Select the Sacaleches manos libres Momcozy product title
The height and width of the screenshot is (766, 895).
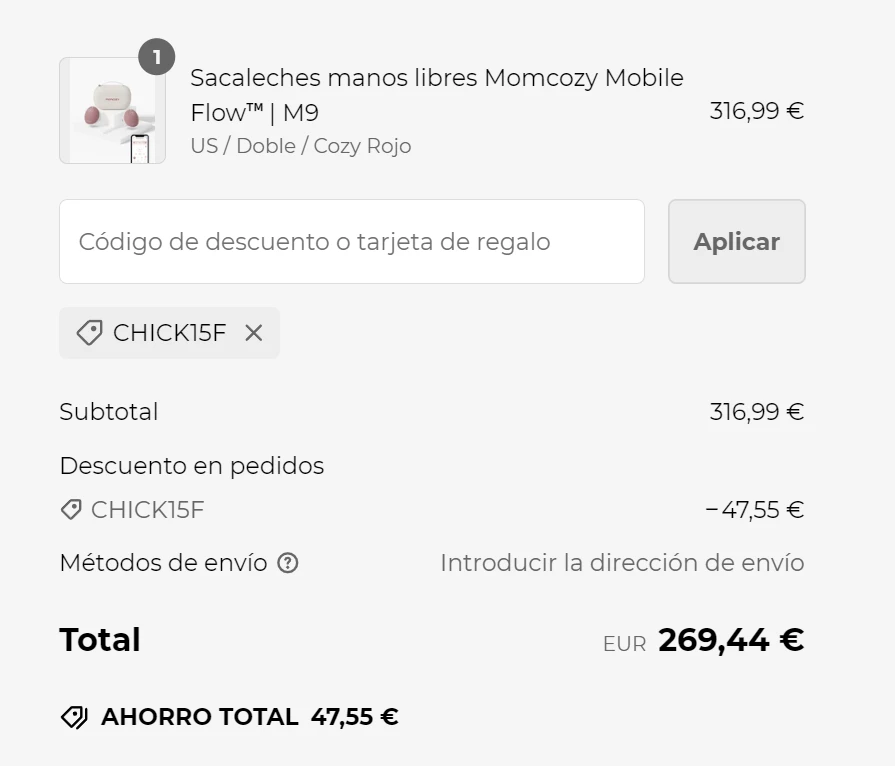pyautogui.click(x=437, y=95)
